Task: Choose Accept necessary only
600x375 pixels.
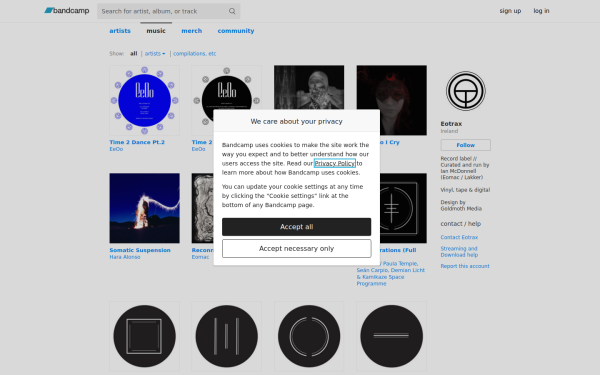Action: coord(297,248)
